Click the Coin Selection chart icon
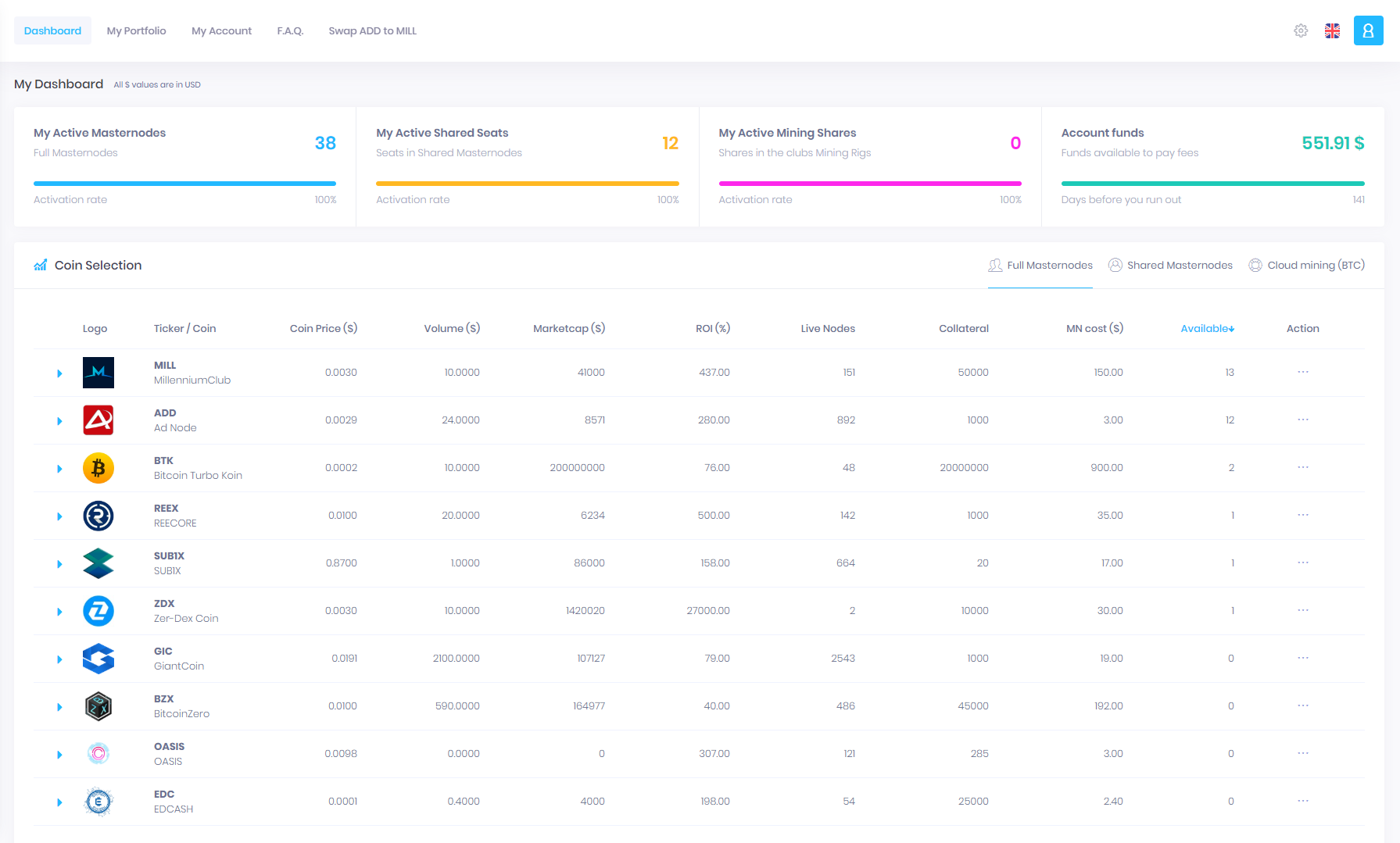1400x843 pixels. coord(40,265)
